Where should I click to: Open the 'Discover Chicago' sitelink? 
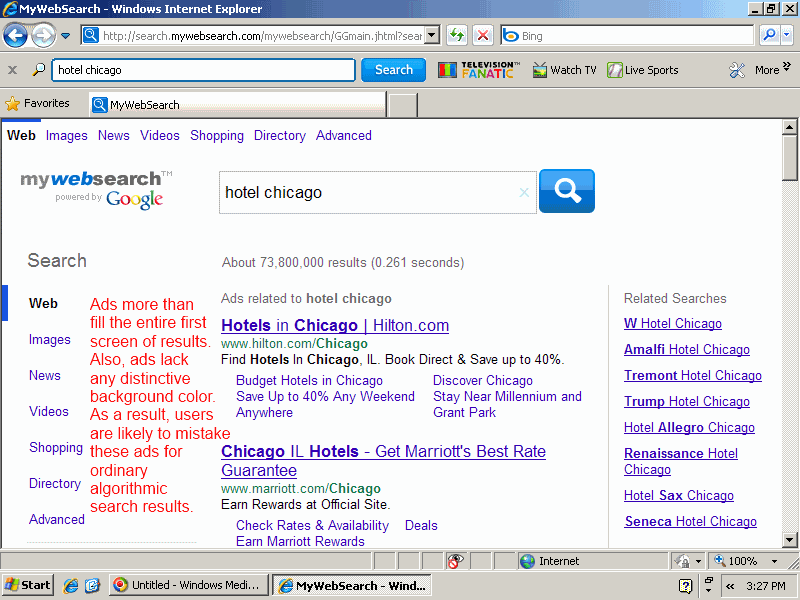point(483,381)
